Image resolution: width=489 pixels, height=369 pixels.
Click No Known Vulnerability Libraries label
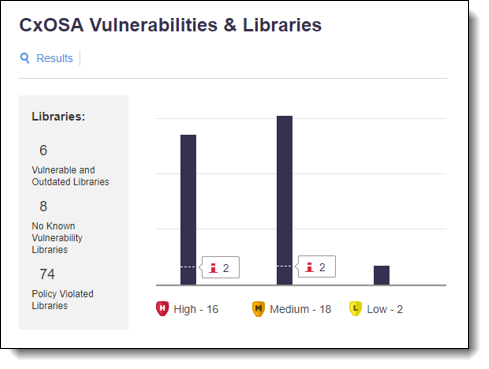pos(57,238)
